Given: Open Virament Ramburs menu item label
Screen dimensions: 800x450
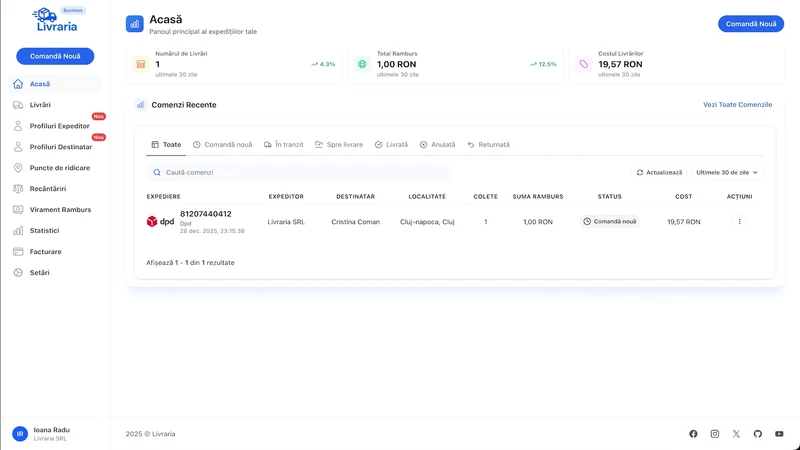Looking at the screenshot, I should coord(60,210).
